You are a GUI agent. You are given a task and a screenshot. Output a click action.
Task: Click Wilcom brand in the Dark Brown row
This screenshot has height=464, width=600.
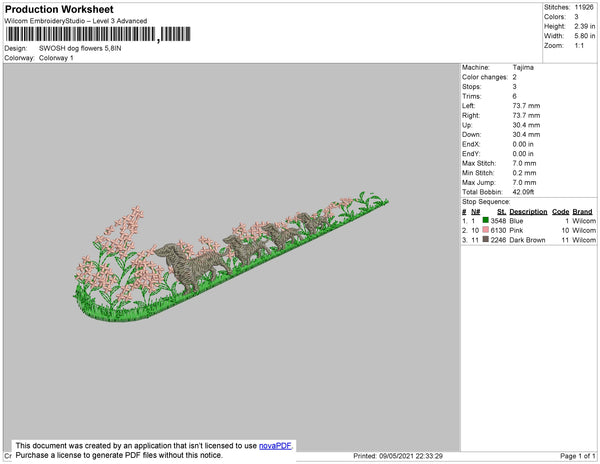584,240
